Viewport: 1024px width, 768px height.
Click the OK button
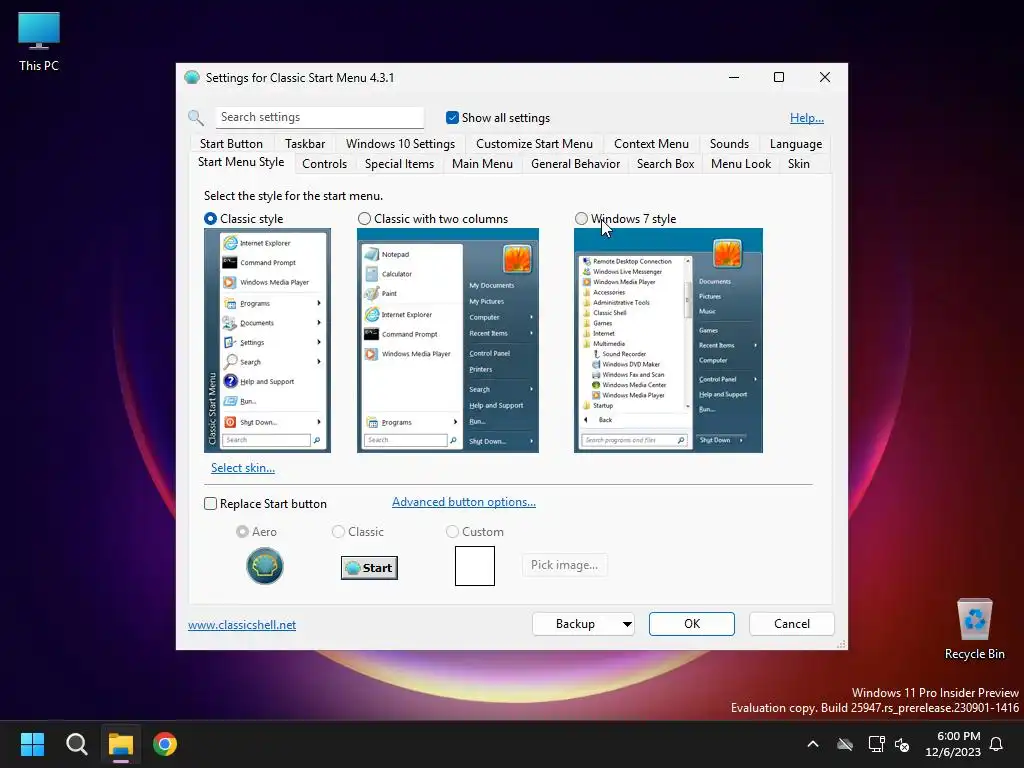[x=692, y=624]
